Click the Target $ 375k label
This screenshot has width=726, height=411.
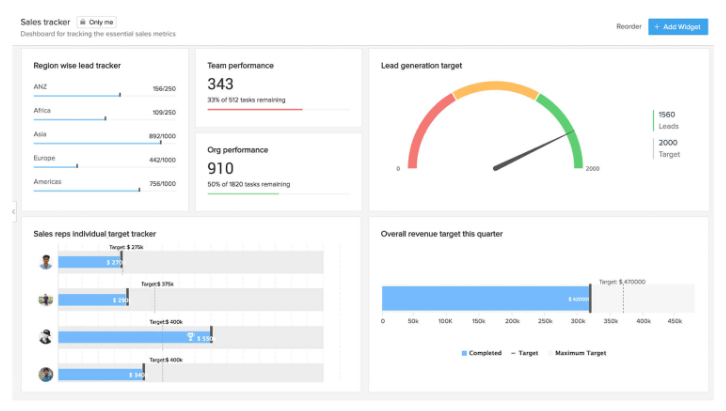pos(157,284)
